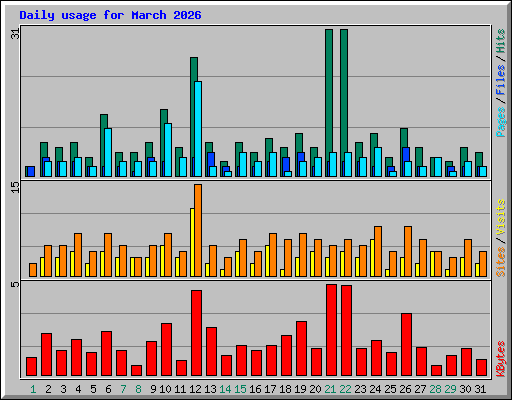Click the day 12 label on the axis
The image size is (512, 400).
pyautogui.click(x=195, y=389)
